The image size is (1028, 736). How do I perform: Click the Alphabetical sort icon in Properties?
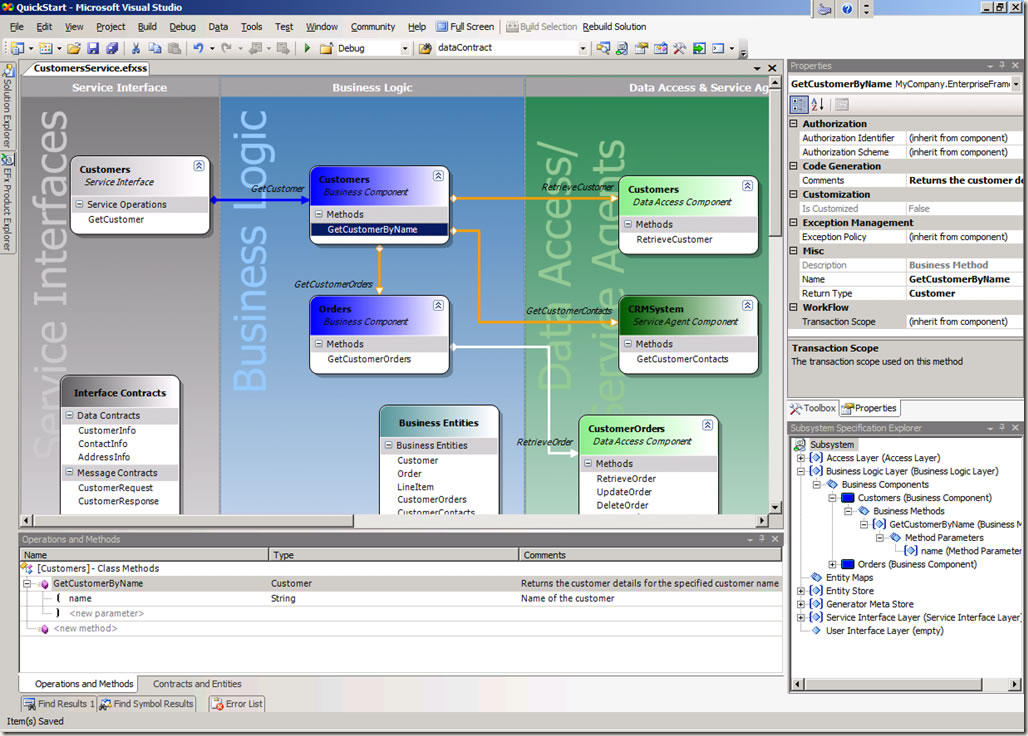click(x=818, y=104)
